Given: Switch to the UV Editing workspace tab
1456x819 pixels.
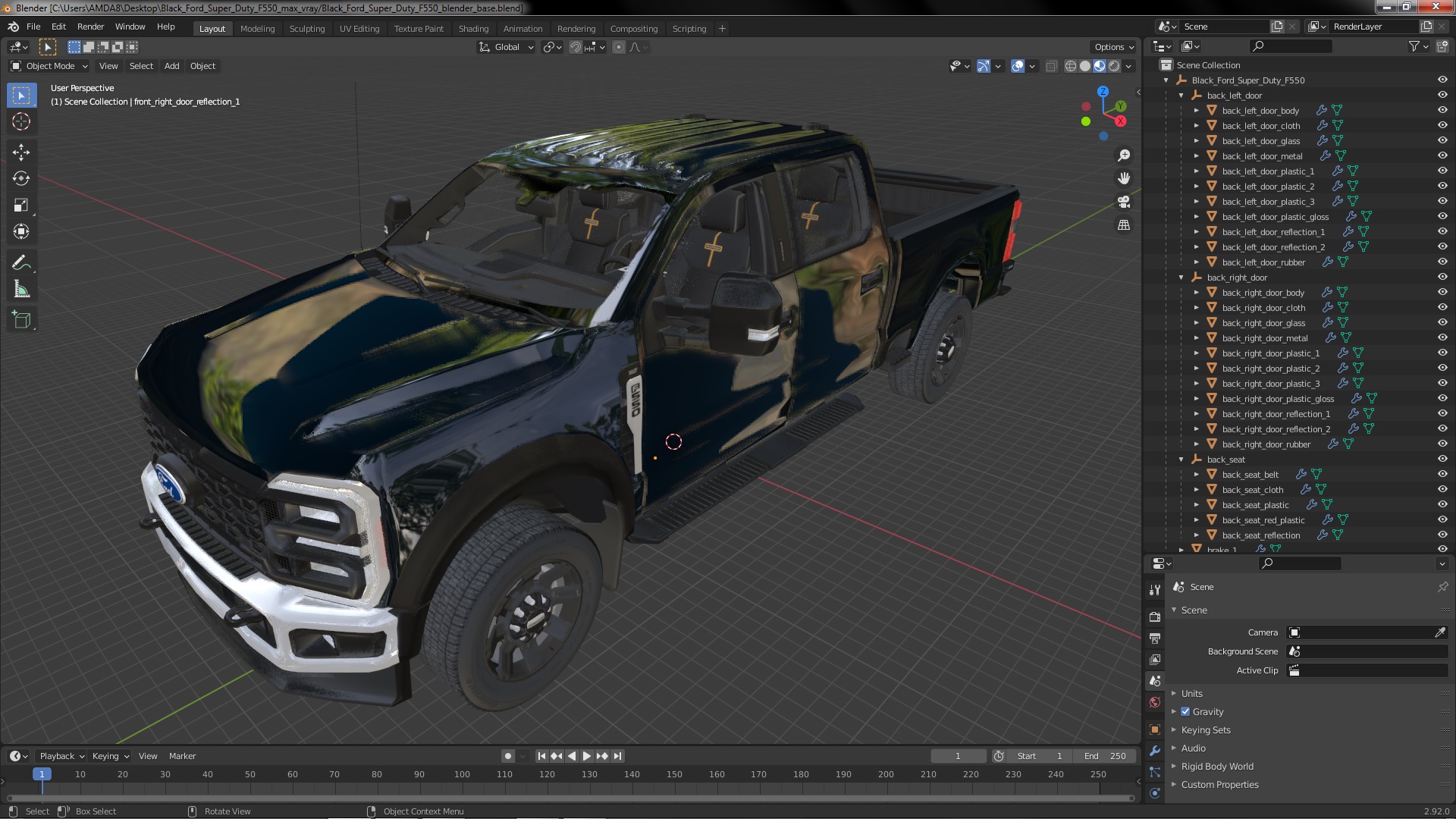Looking at the screenshot, I should pyautogui.click(x=359, y=29).
